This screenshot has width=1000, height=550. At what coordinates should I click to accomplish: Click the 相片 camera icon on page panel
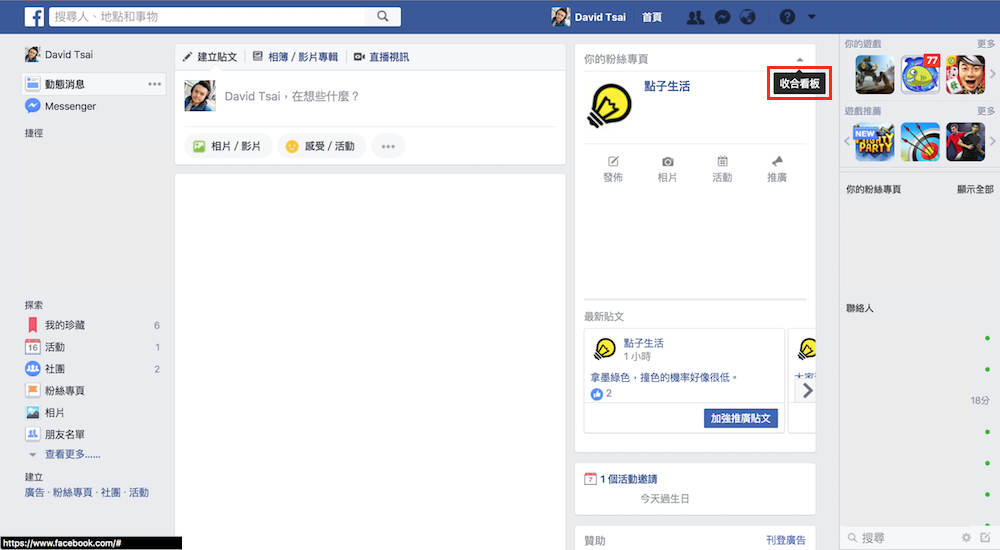tap(667, 162)
